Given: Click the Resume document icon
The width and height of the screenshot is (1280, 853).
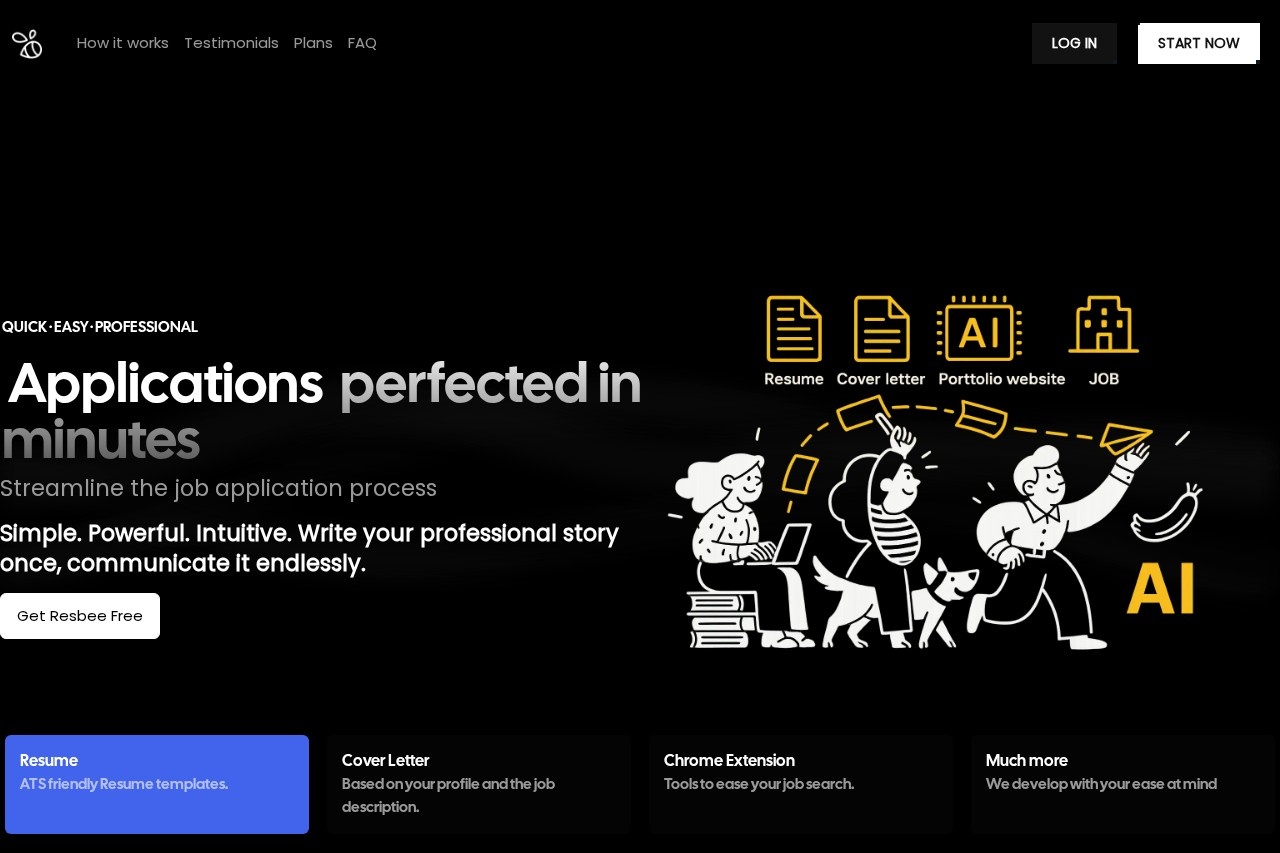Looking at the screenshot, I should [x=794, y=329].
